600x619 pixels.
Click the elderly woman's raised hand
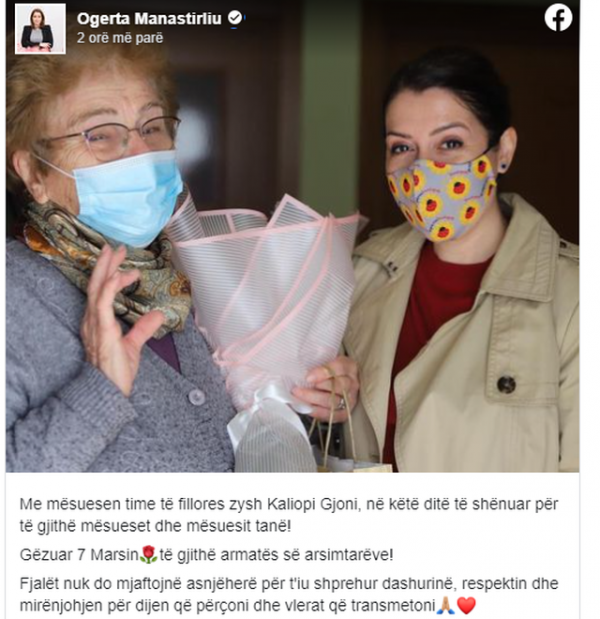click(x=115, y=319)
